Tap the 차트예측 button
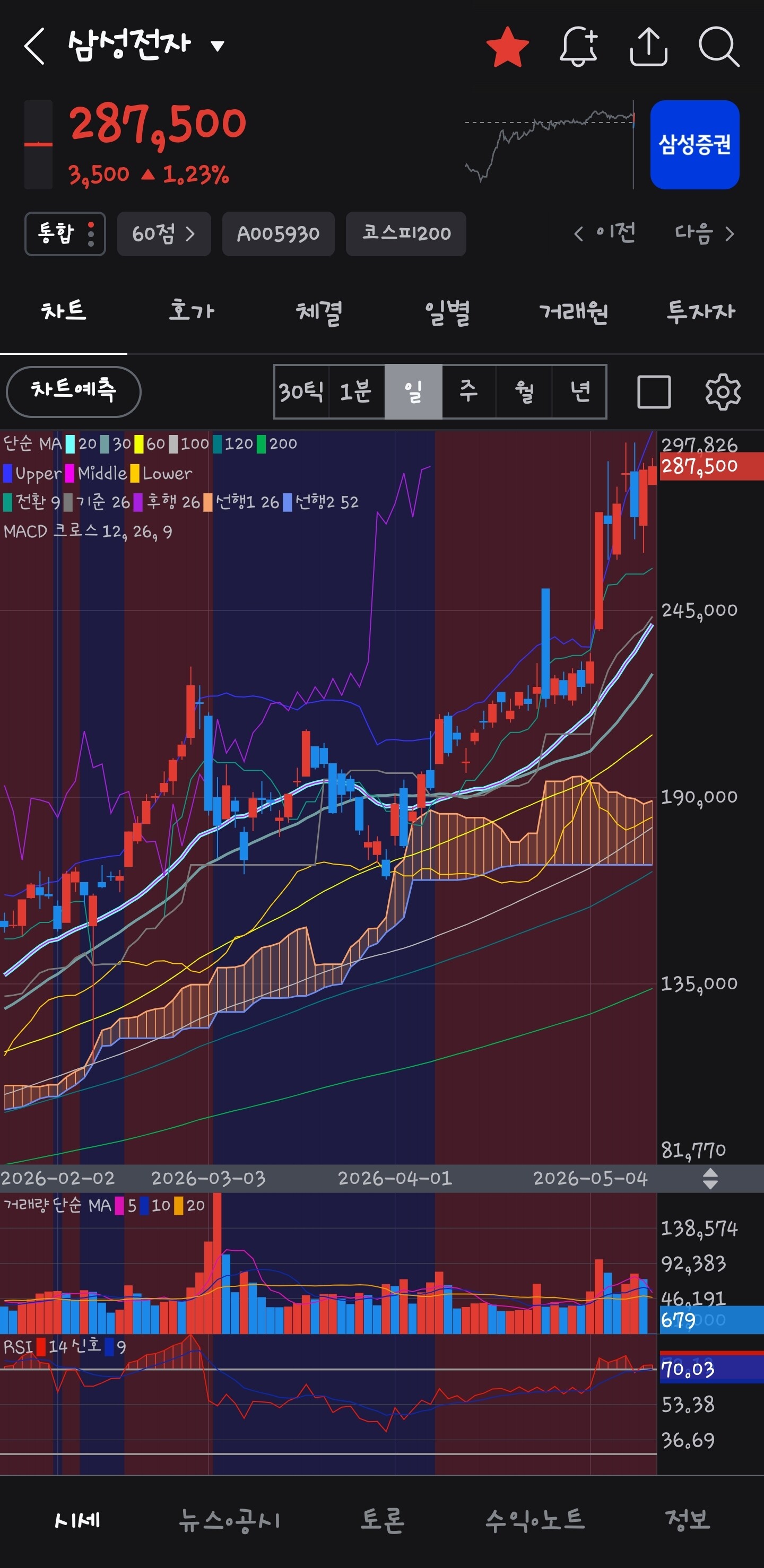 point(74,391)
